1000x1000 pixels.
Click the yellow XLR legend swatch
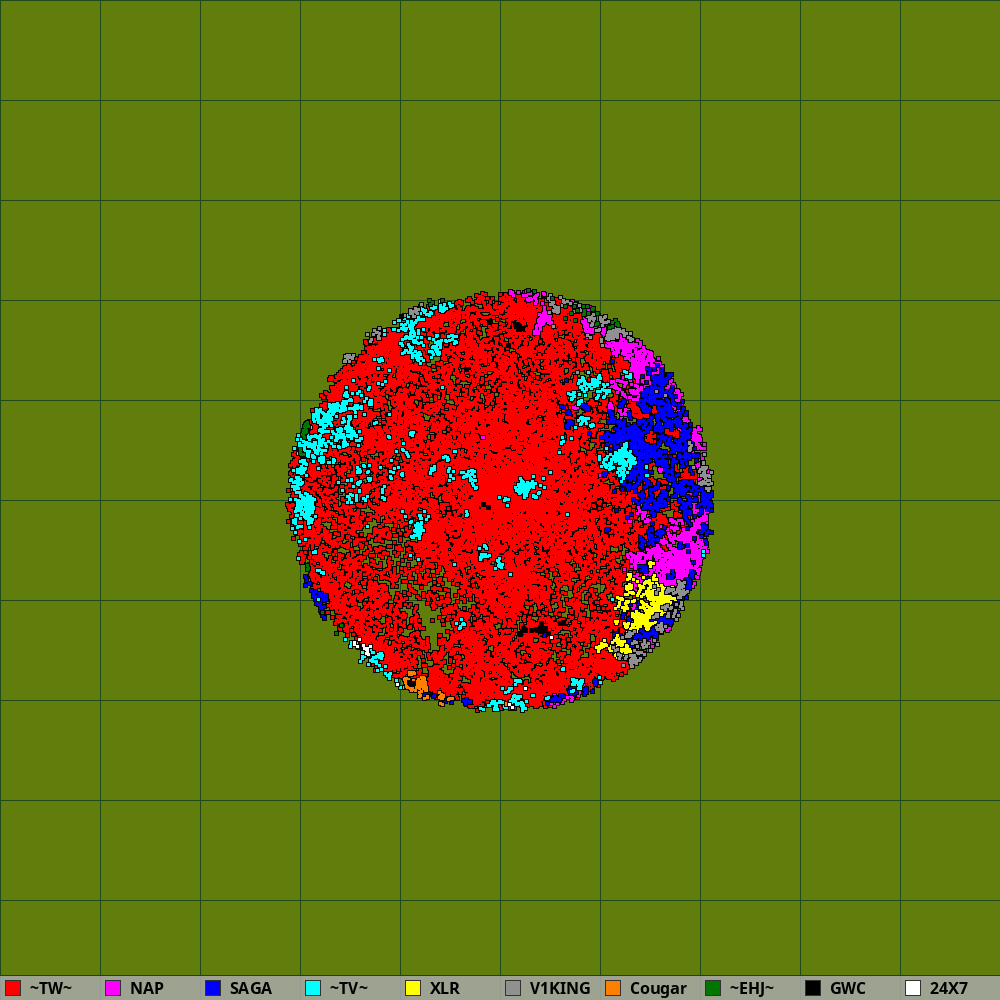pyautogui.click(x=413, y=988)
